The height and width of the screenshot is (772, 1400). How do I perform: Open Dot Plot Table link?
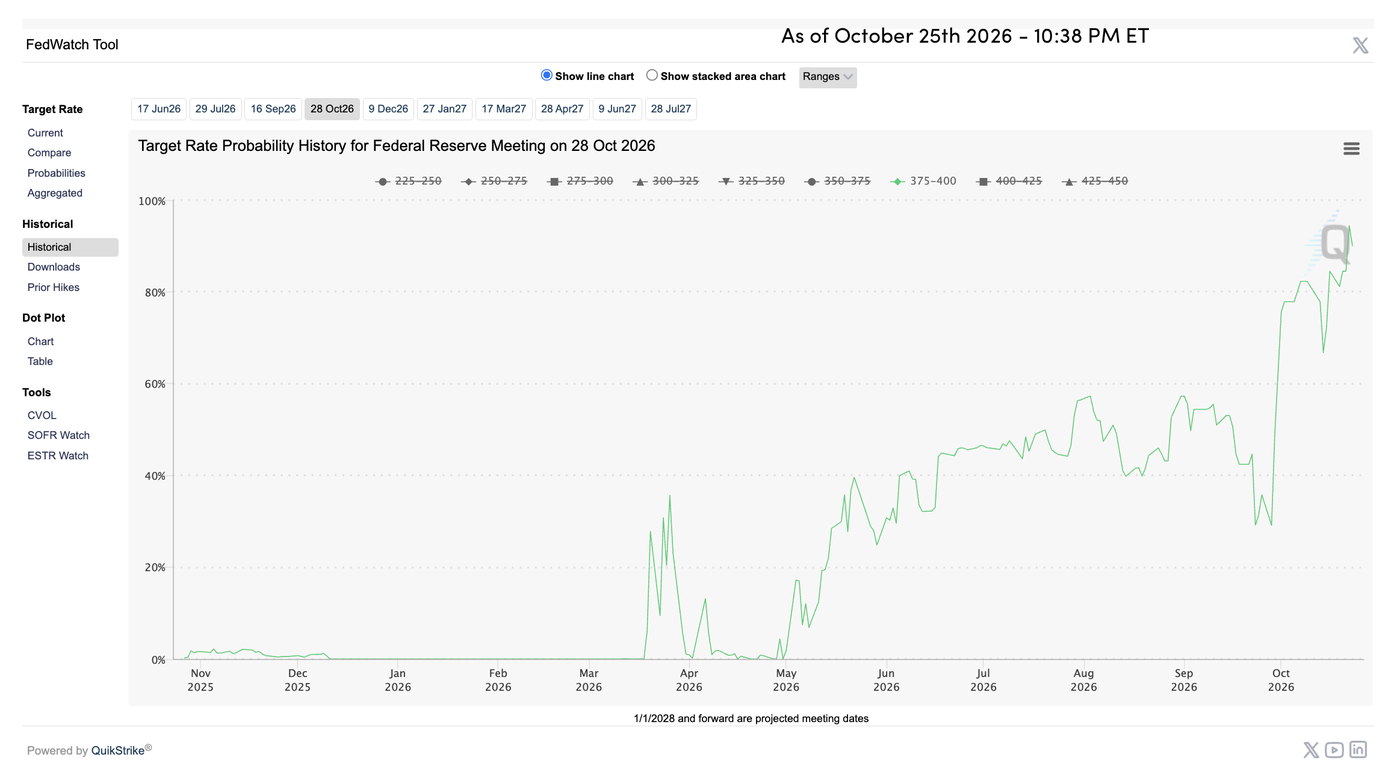40,361
